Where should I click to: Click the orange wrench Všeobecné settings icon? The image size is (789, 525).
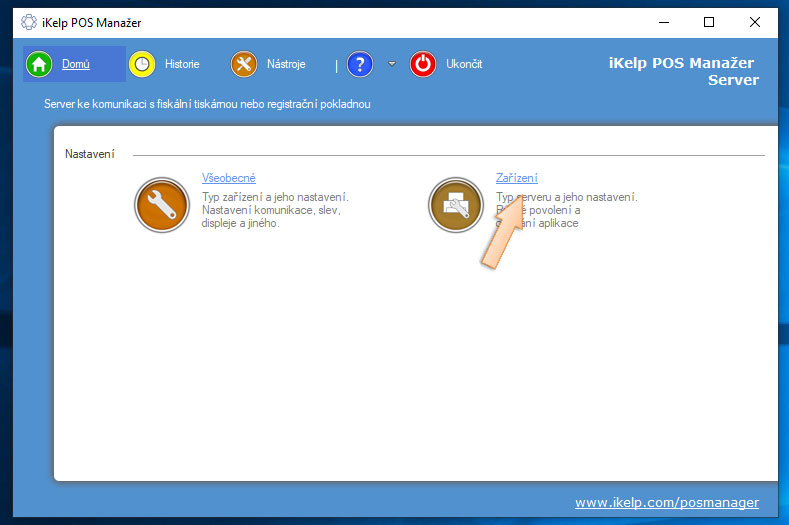tap(162, 204)
